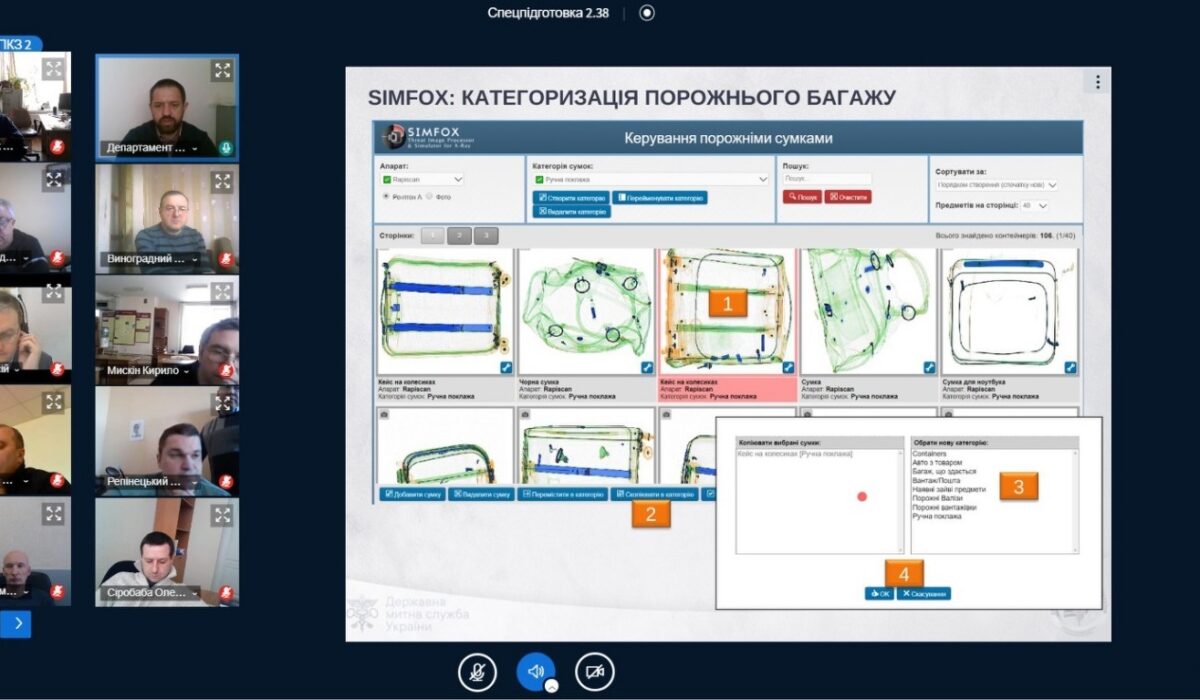Viewport: 1200px width, 700px height.
Task: Click muted mic icon on Сіробаба tile
Action: click(x=227, y=593)
